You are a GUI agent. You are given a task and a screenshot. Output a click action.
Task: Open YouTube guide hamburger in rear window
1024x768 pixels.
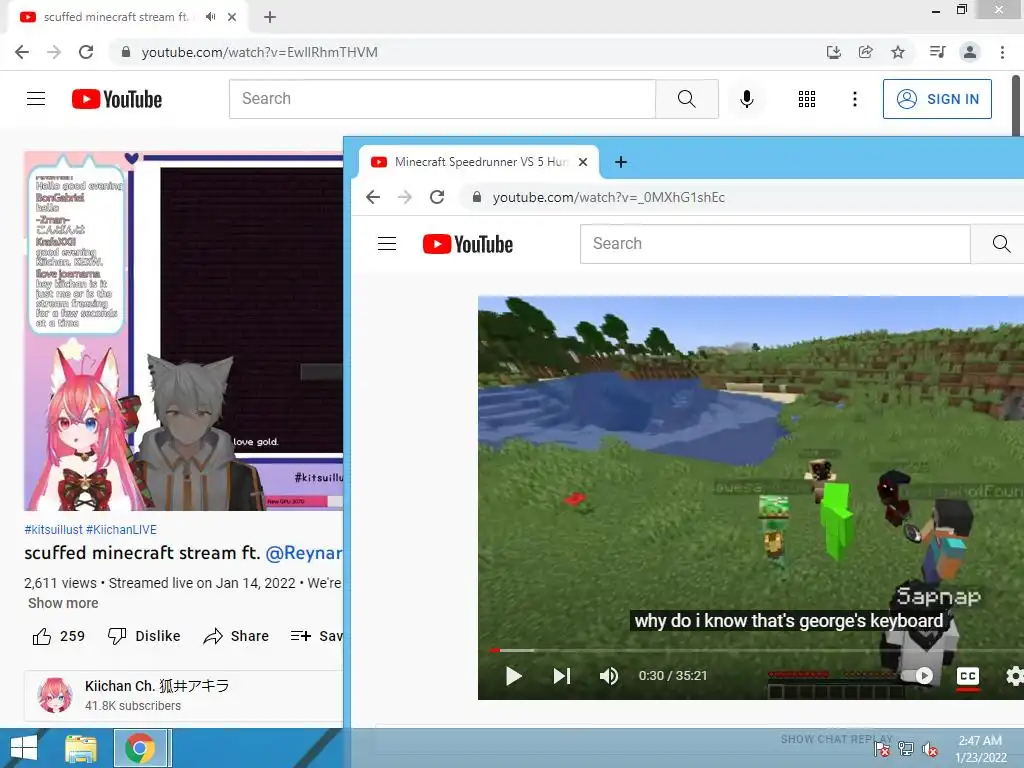point(36,99)
